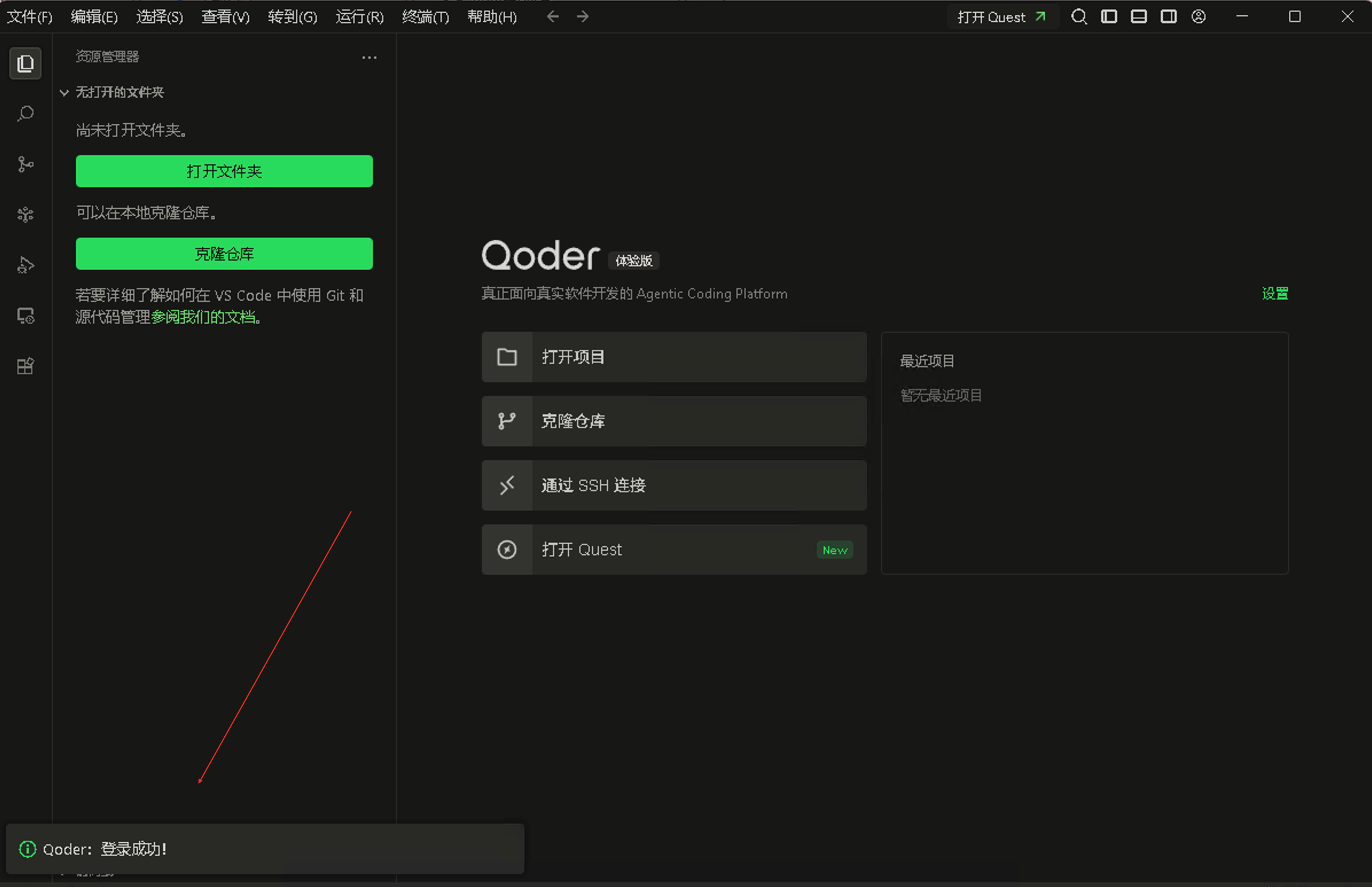The image size is (1372, 887).
Task: Open the Run and Debug view
Action: click(25, 265)
